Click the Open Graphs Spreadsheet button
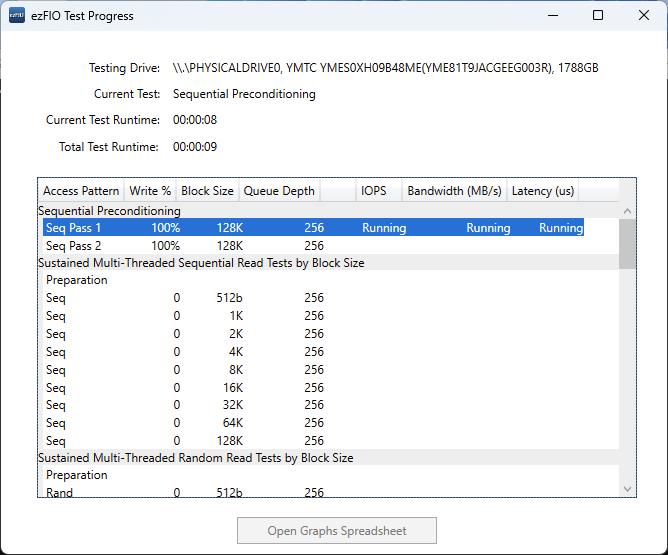 point(337,530)
